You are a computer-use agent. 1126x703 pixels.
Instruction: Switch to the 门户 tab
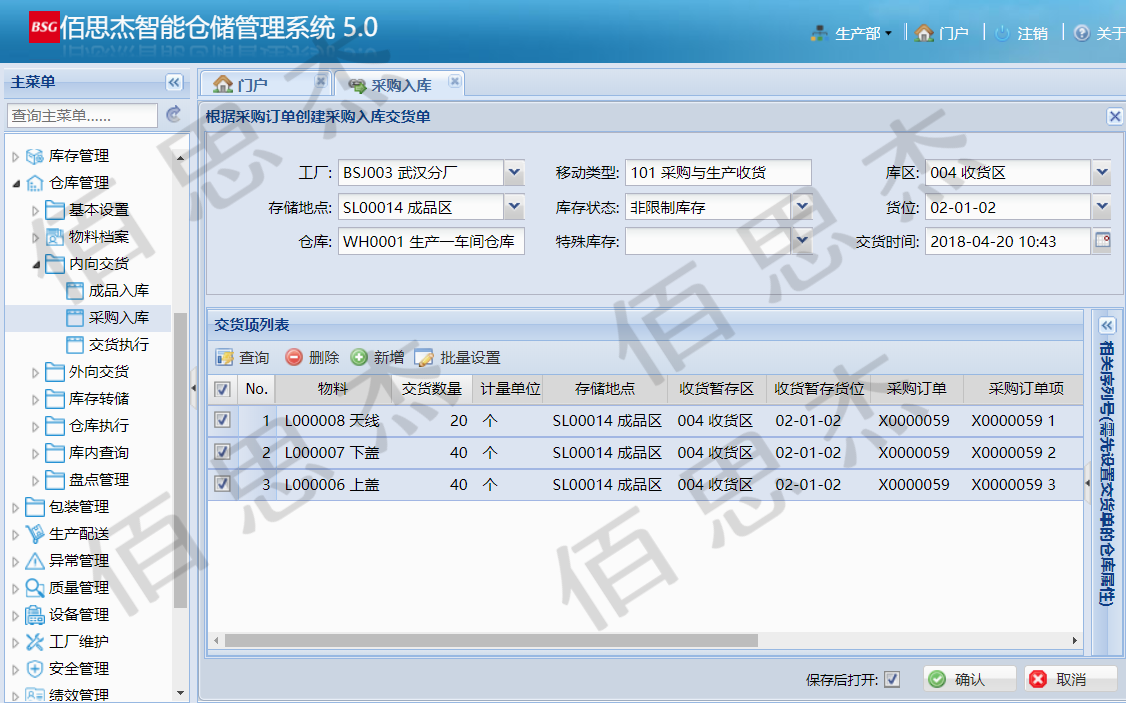tap(264, 84)
